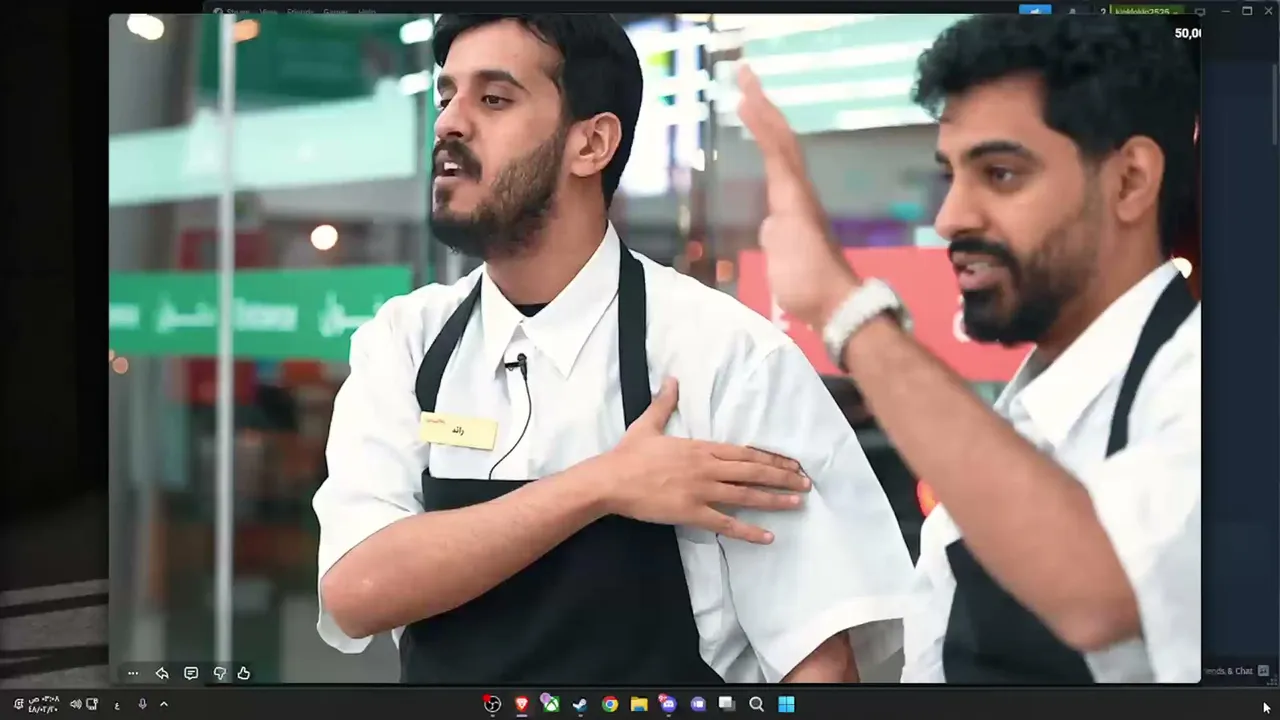The image size is (1280, 720).
Task: Open Discord from the taskbar
Action: click(668, 704)
